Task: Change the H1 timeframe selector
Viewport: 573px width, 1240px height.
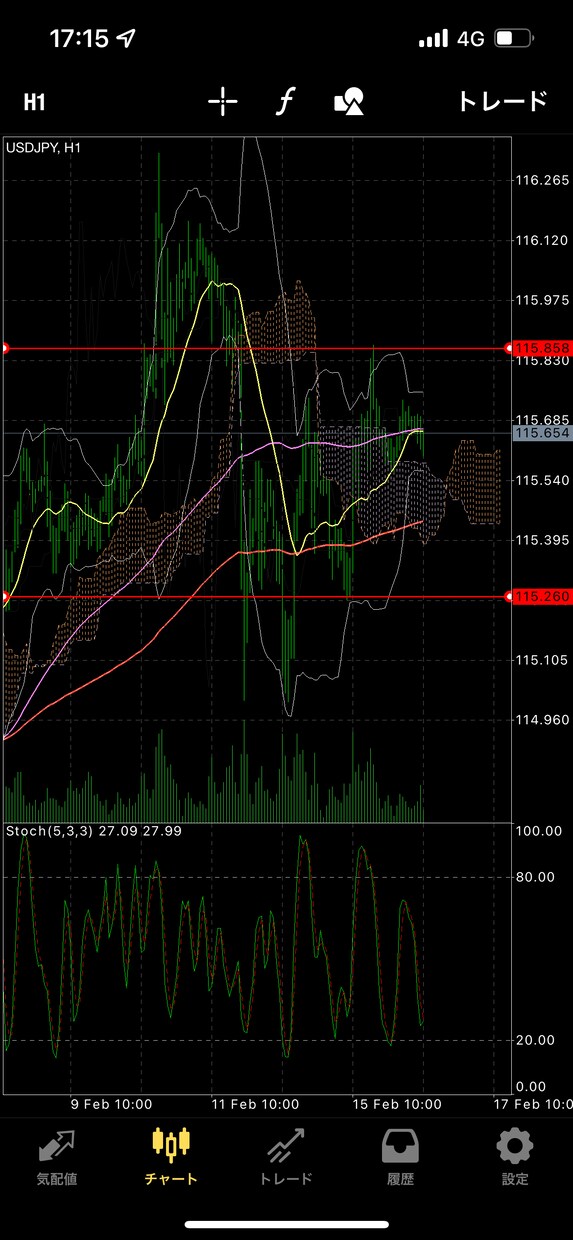Action: (35, 102)
